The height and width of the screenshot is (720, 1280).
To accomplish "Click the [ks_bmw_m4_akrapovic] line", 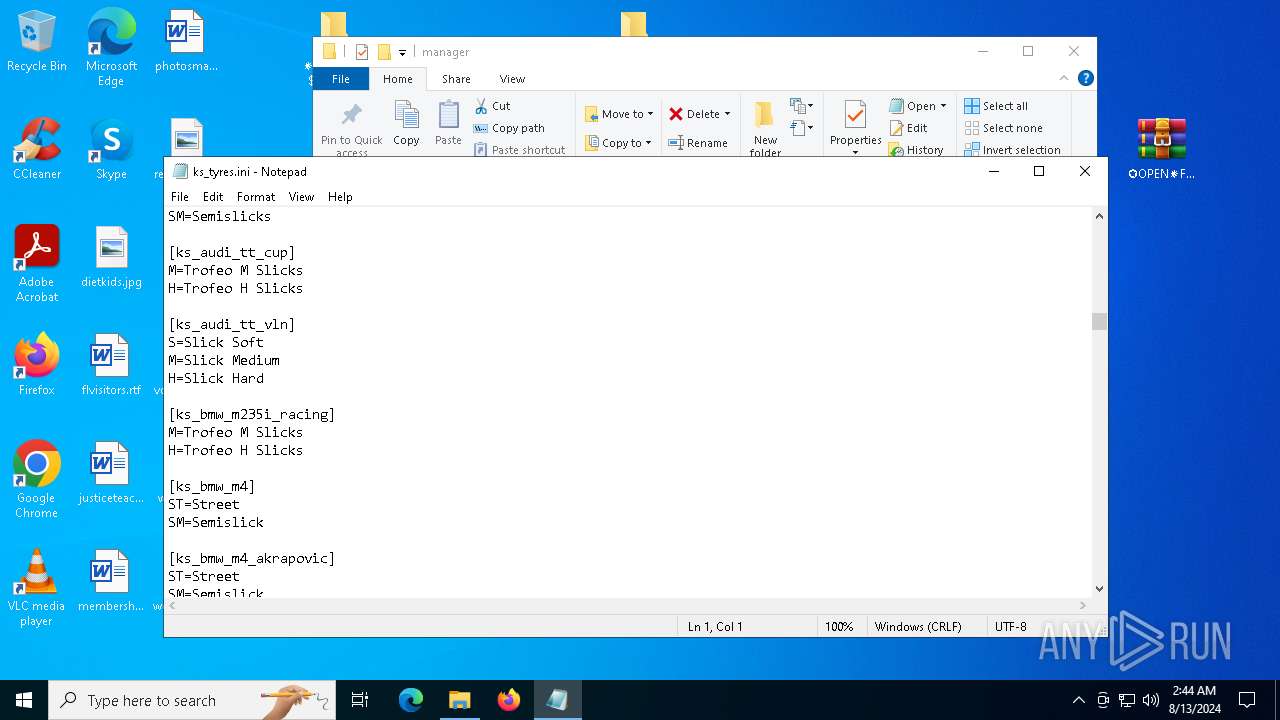I will pyautogui.click(x=252, y=558).
